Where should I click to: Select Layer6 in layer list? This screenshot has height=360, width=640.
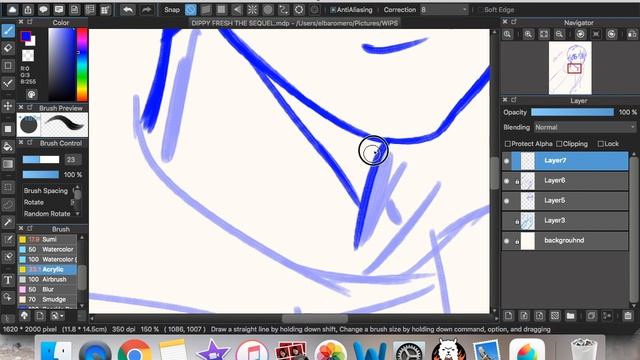[565, 180]
